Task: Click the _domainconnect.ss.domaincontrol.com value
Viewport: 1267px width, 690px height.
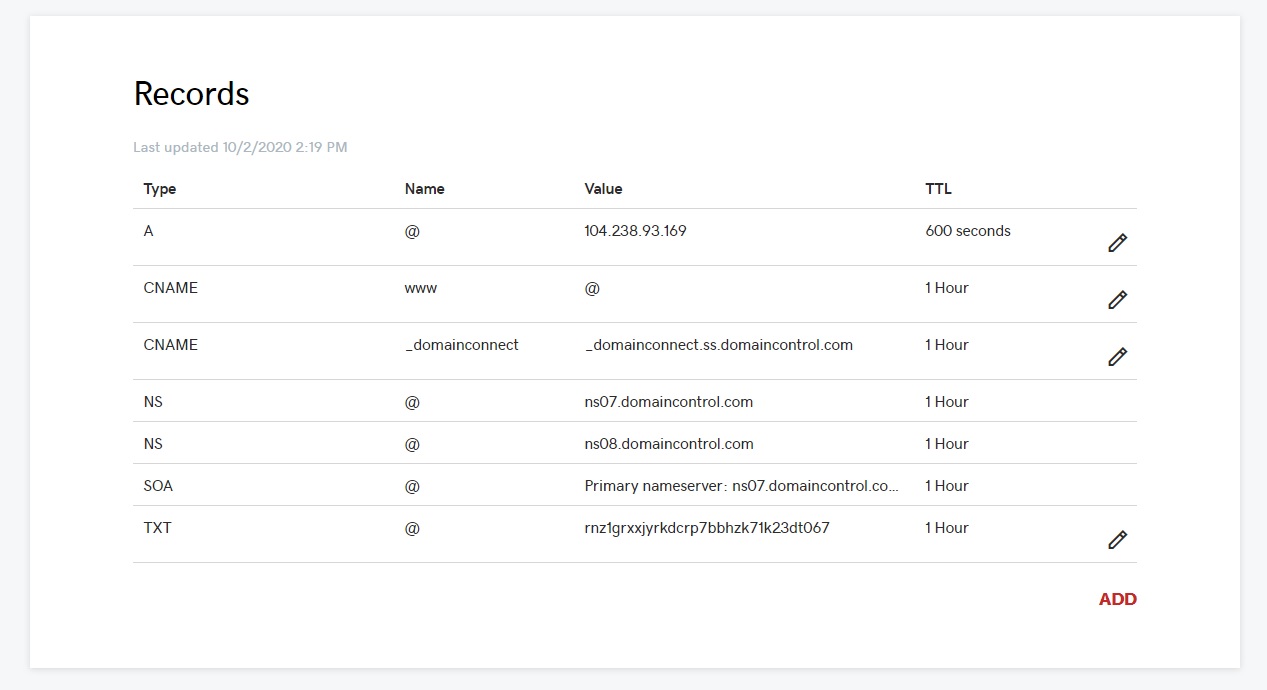Action: click(718, 345)
